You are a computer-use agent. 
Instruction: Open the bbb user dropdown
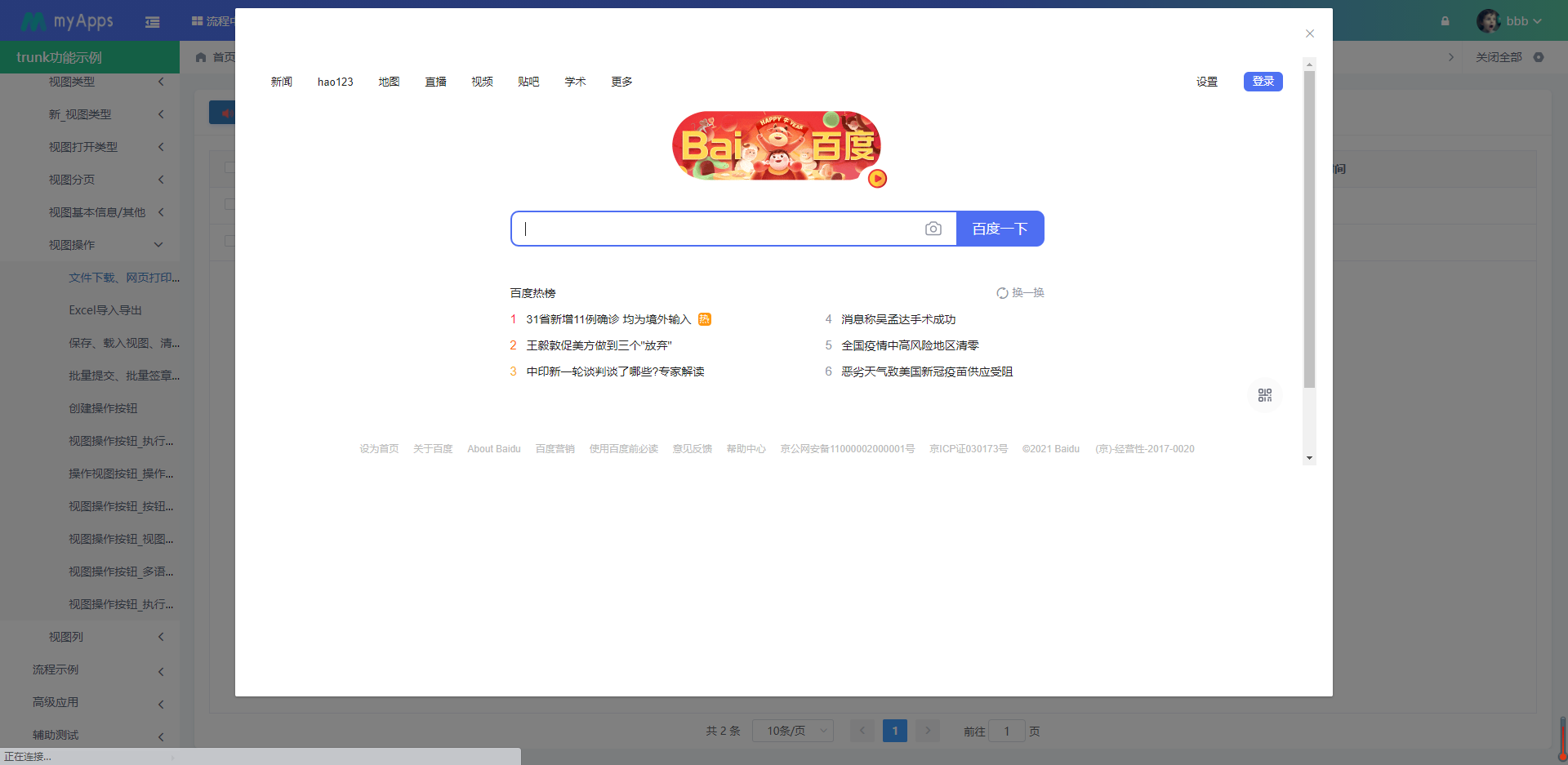click(1524, 21)
